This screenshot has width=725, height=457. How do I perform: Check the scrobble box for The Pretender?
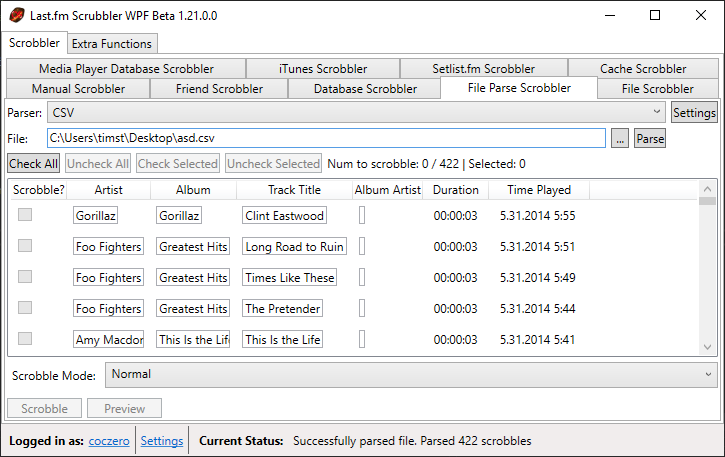25,308
